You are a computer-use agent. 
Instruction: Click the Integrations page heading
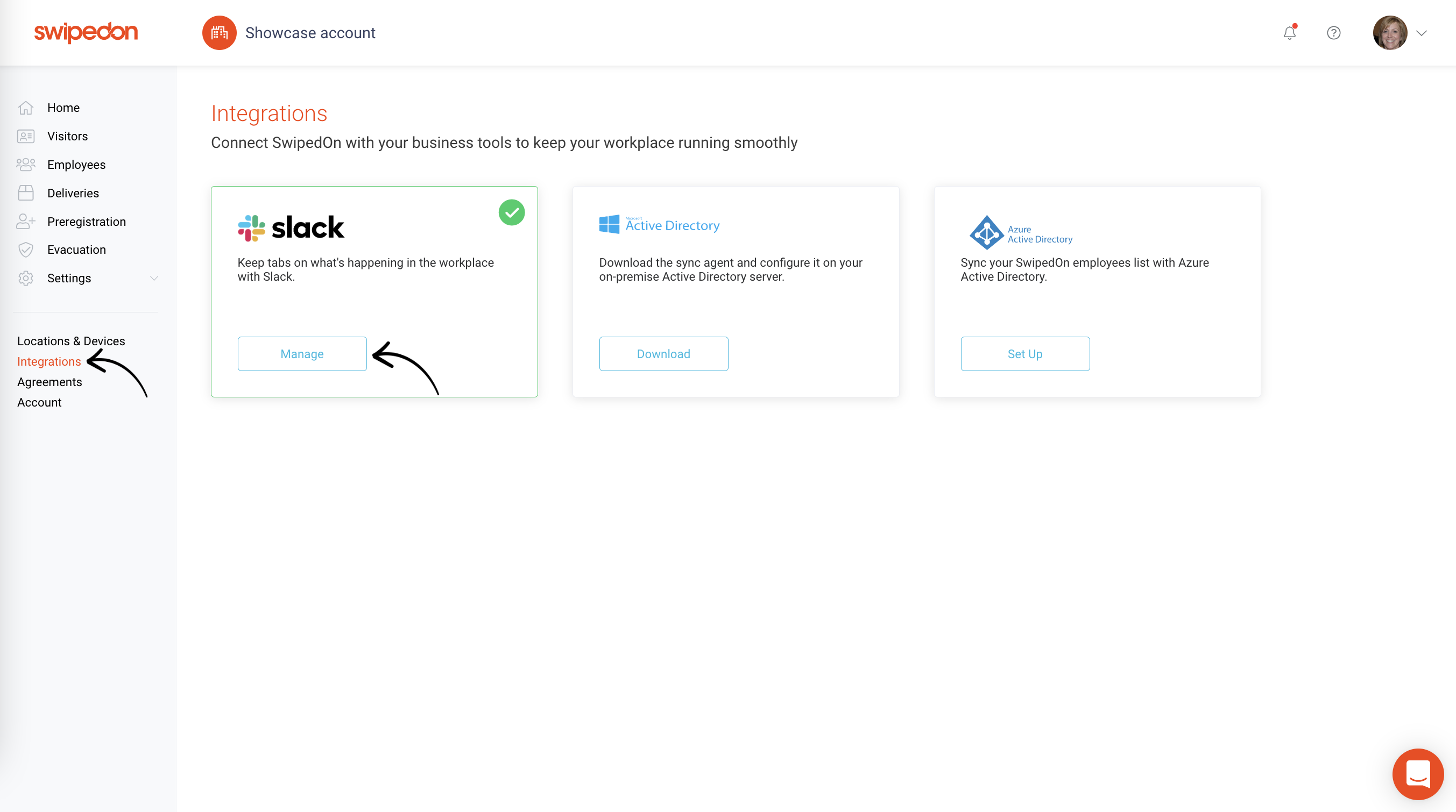pyautogui.click(x=269, y=113)
